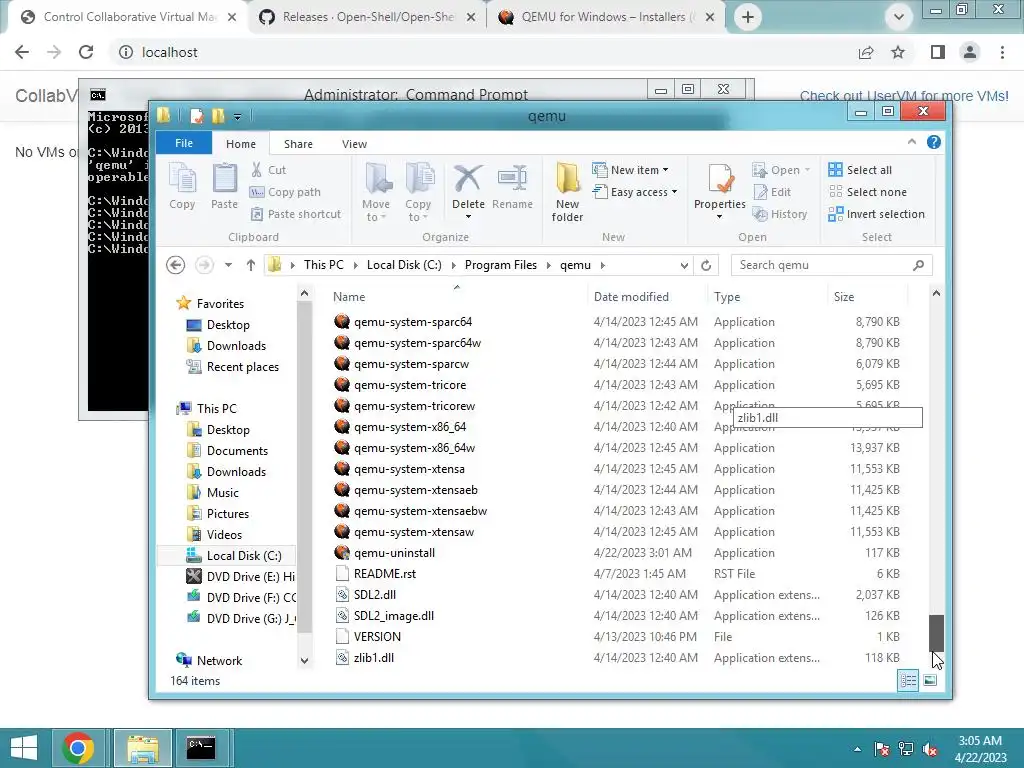Click Copy path in the ribbon

[285, 192]
